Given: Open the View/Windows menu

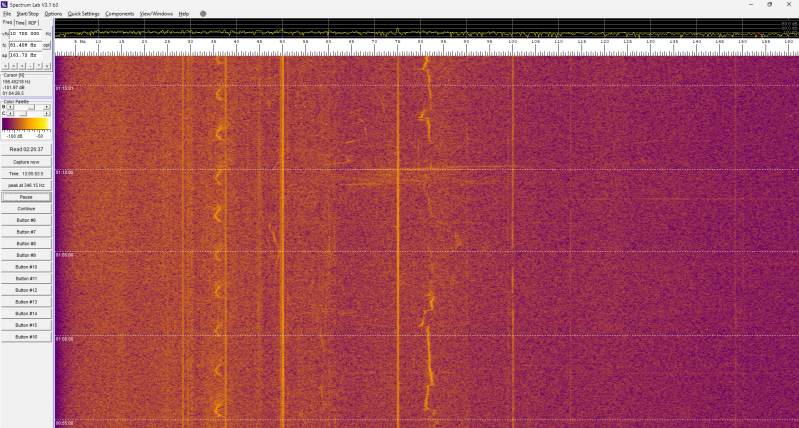Looking at the screenshot, I should coord(156,14).
